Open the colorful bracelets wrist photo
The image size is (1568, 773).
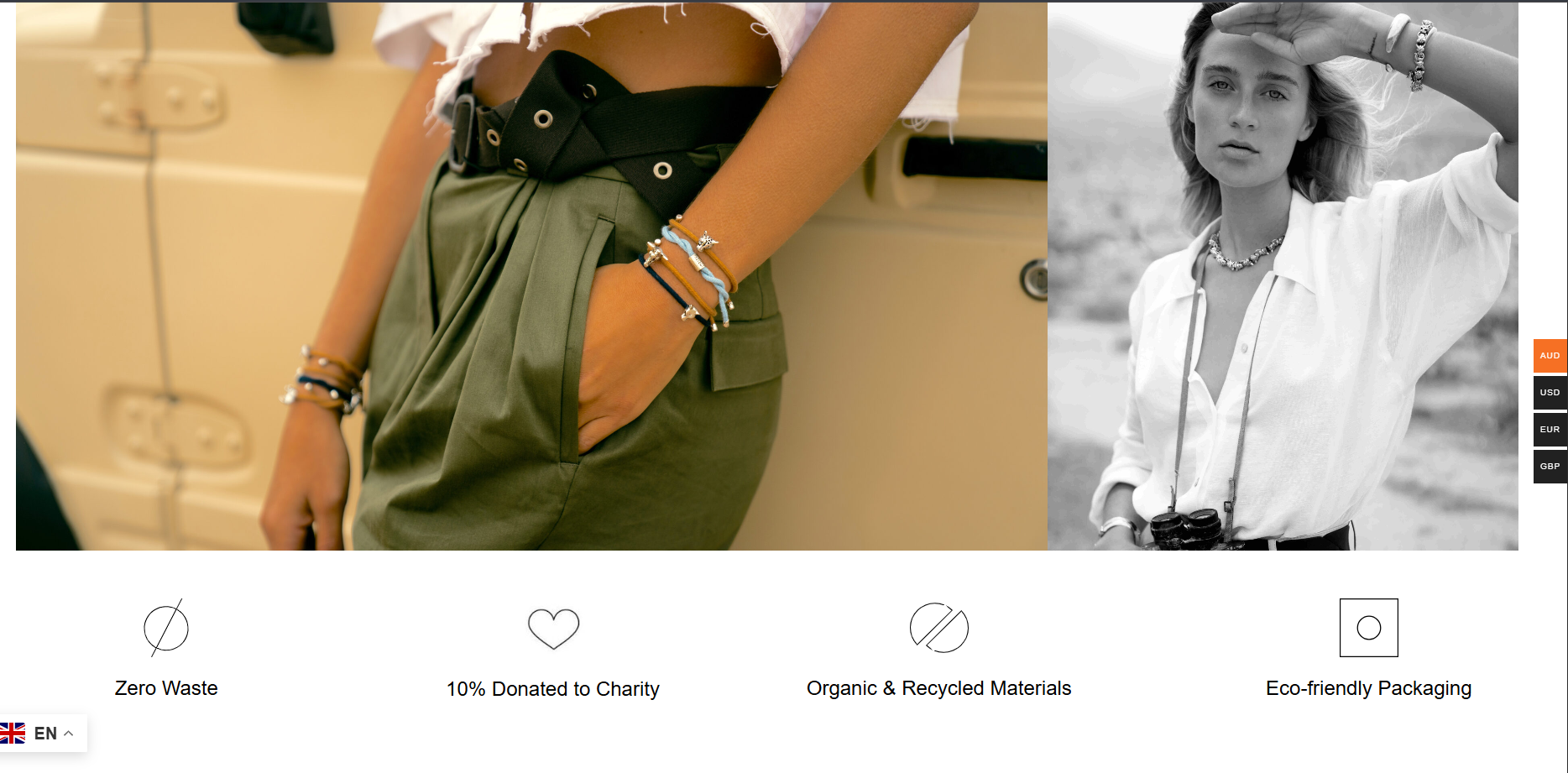(x=531, y=276)
